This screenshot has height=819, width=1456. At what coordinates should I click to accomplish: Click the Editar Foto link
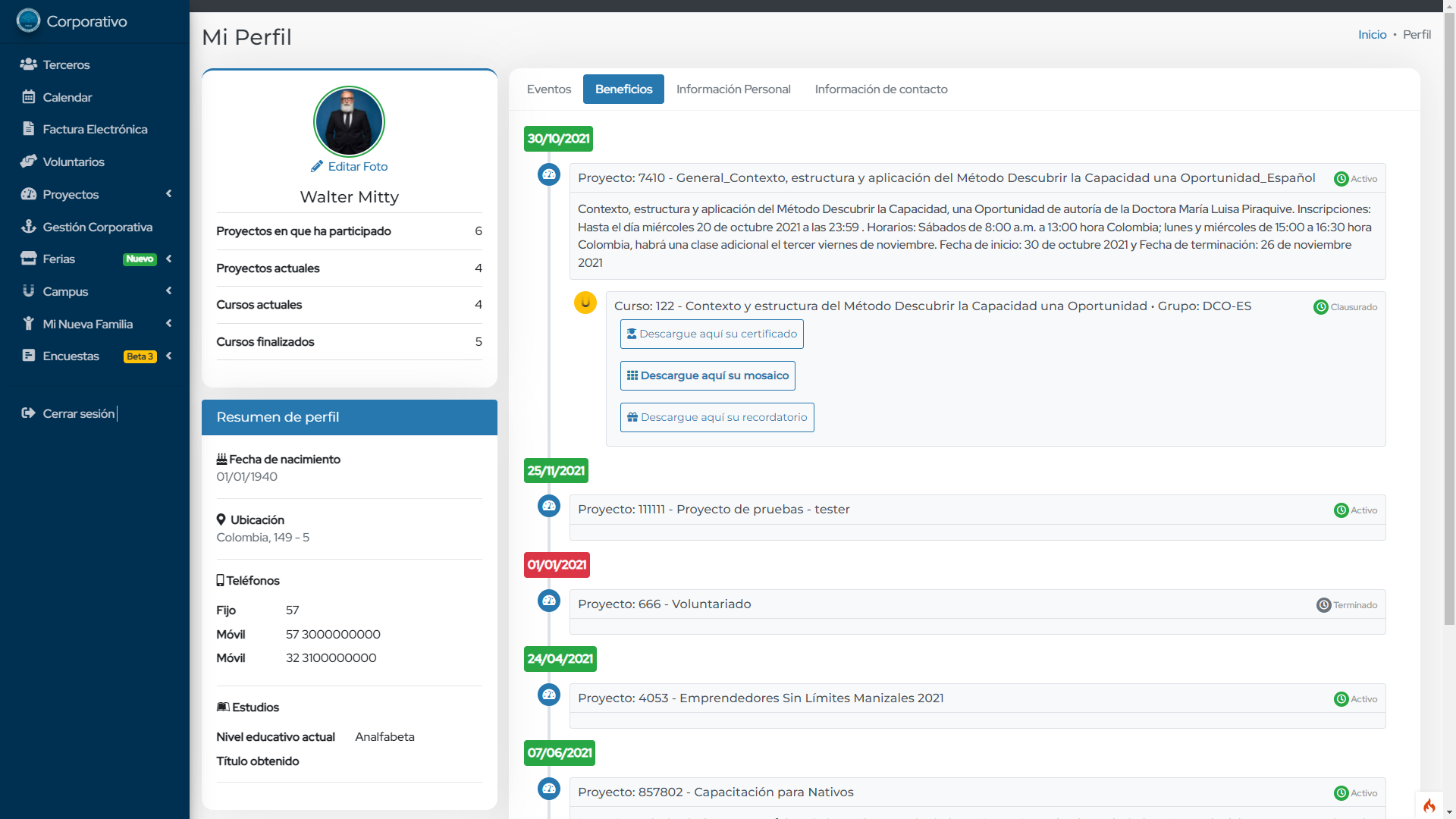tap(350, 167)
